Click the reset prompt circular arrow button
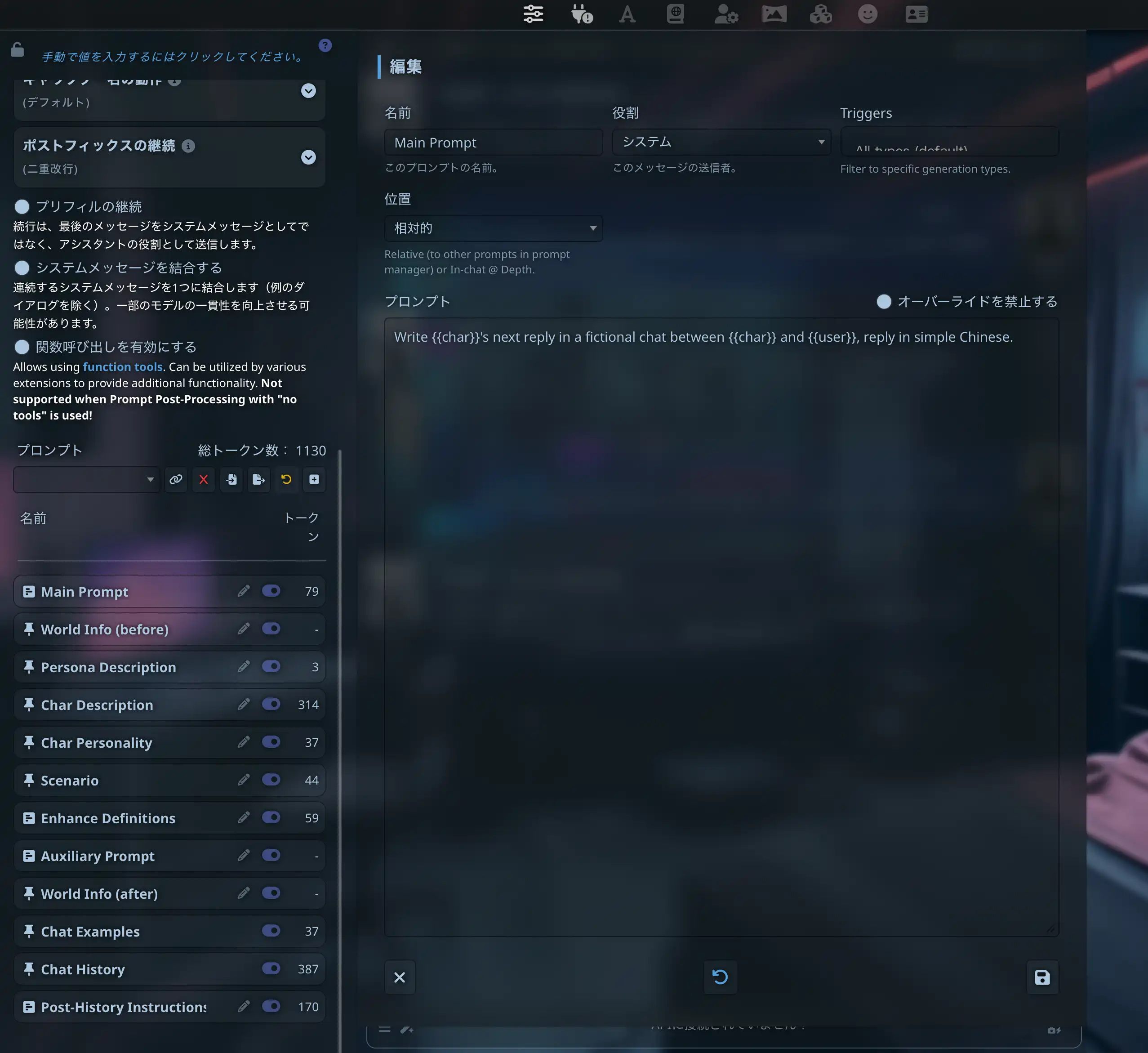The image size is (1148, 1053). pos(720,978)
